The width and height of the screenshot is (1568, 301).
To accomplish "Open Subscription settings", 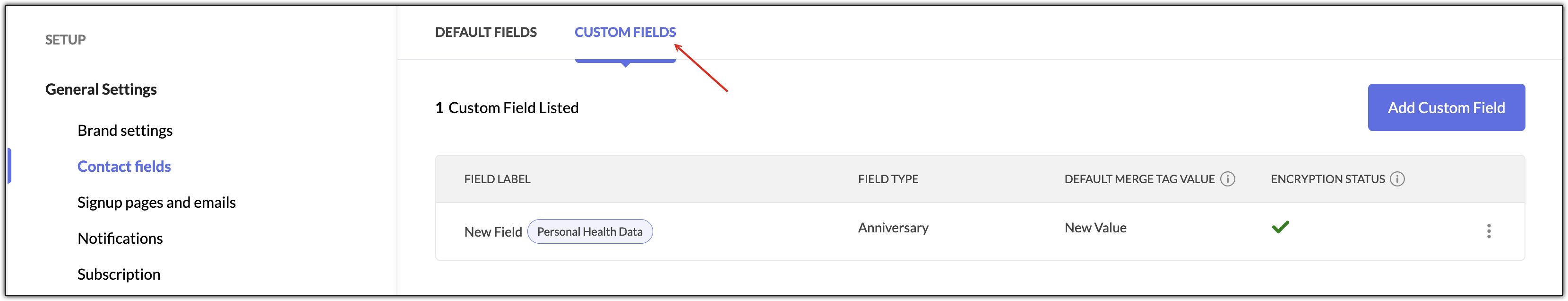I will coord(119,274).
